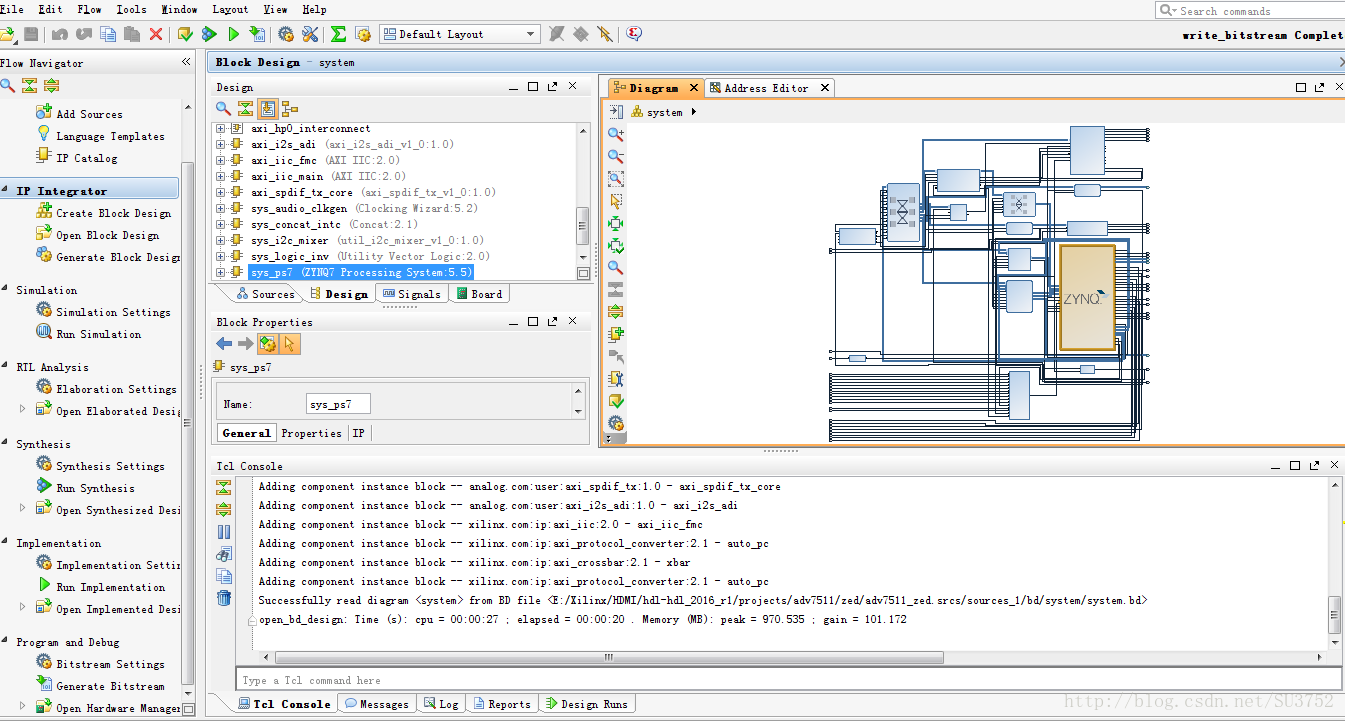Switch to the Signals tab
Screen dimensions: 1345x721
pos(411,294)
